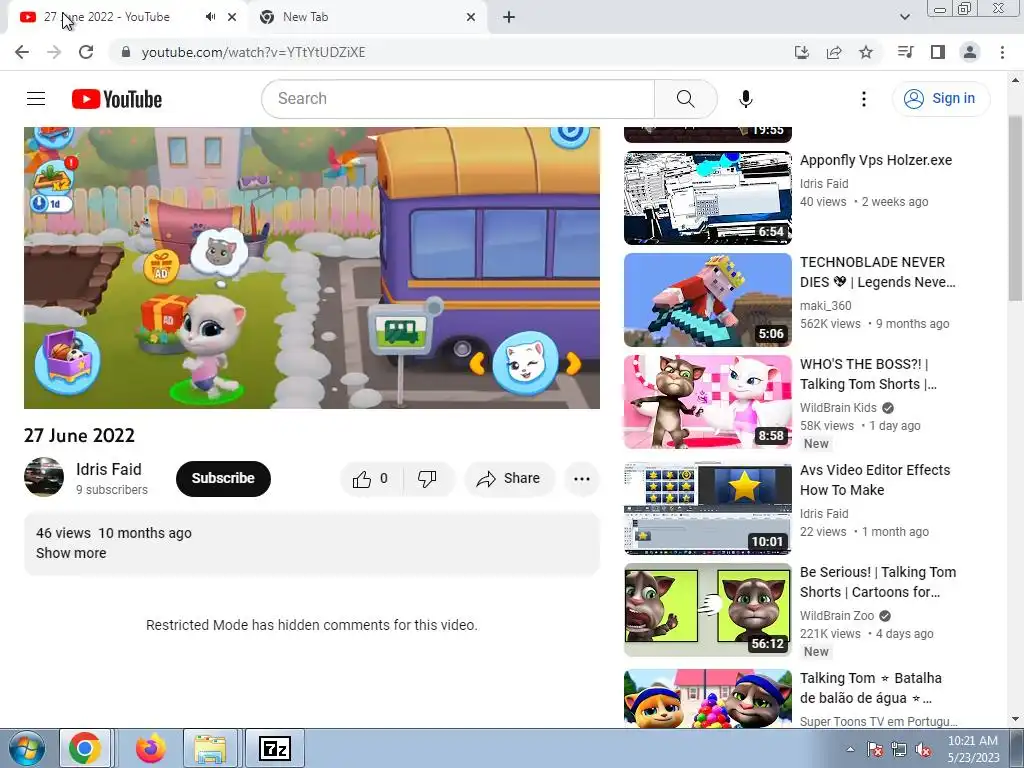Open Idris Faid channel avatar
The height and width of the screenshot is (768, 1024).
(x=44, y=477)
